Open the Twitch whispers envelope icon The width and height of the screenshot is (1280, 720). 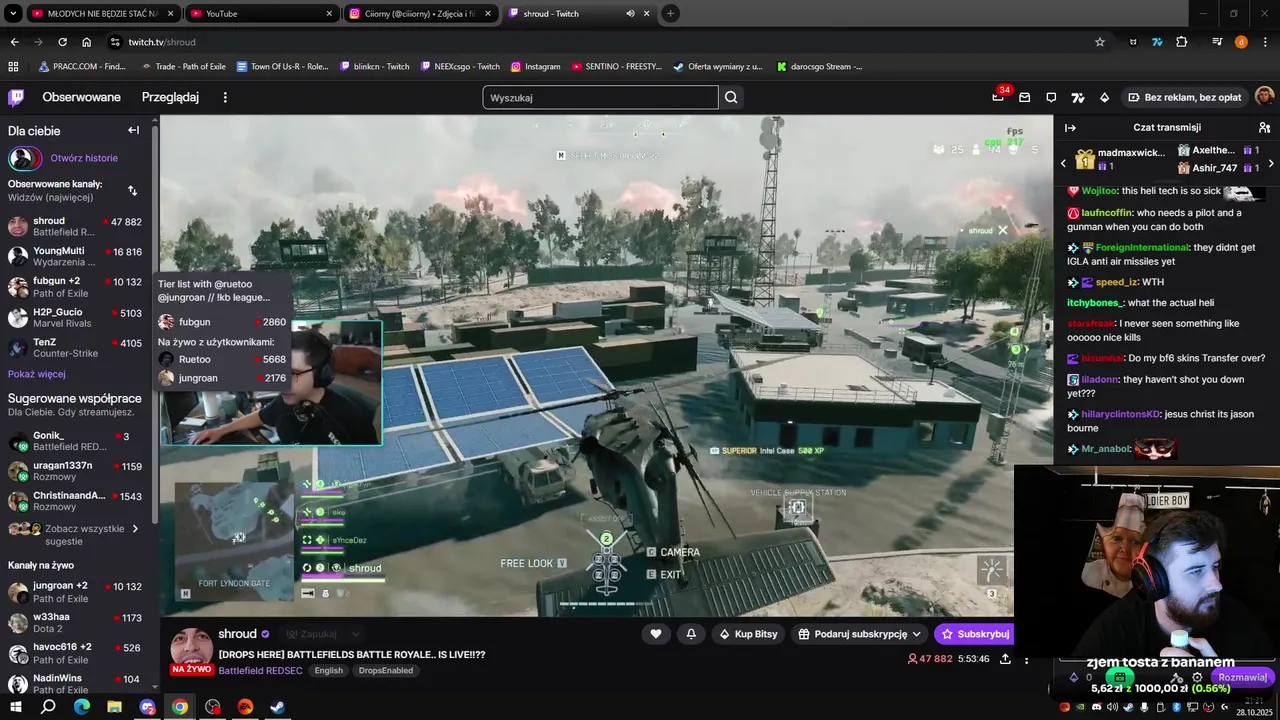[1025, 97]
